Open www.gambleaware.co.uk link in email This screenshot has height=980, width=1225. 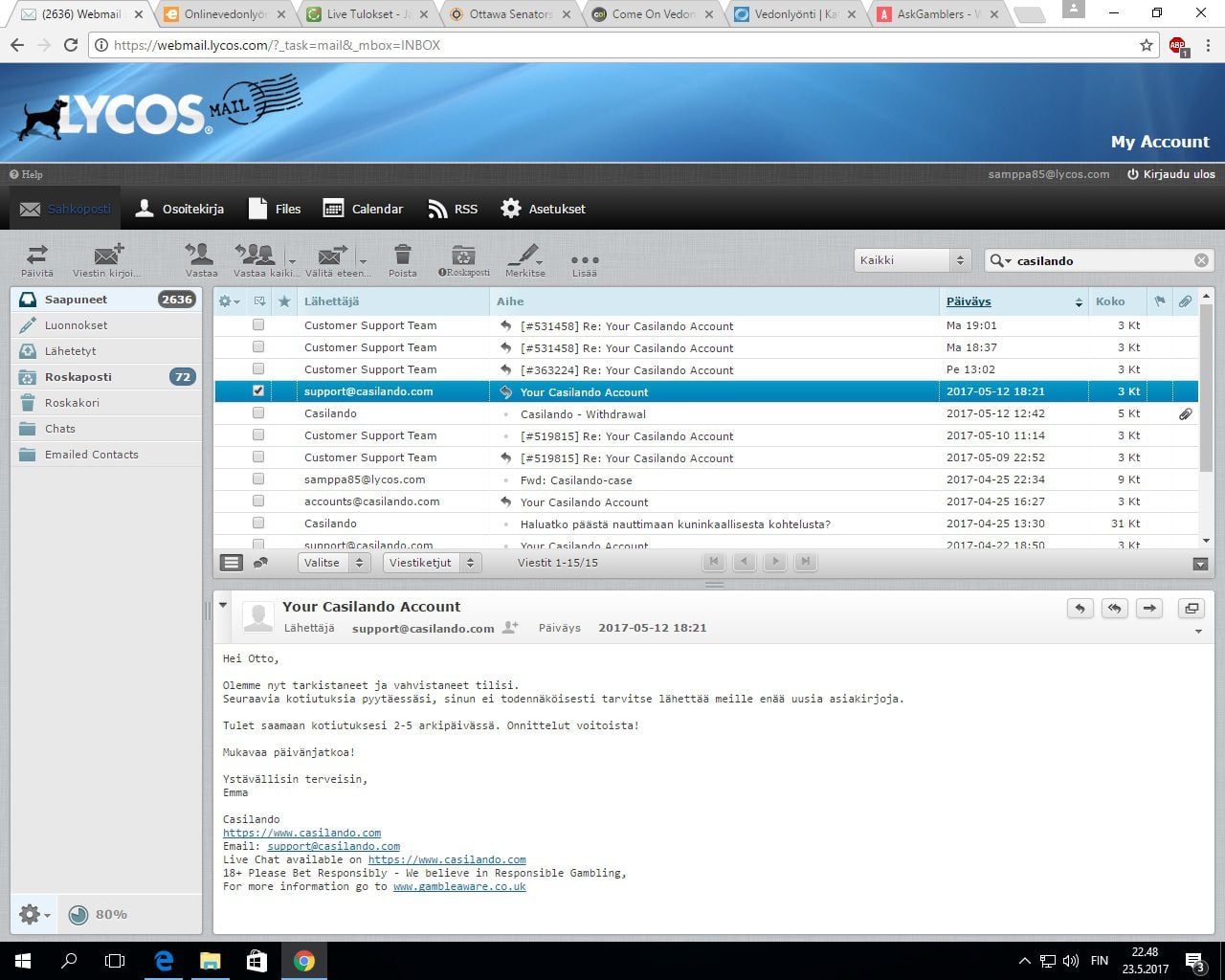pos(459,887)
